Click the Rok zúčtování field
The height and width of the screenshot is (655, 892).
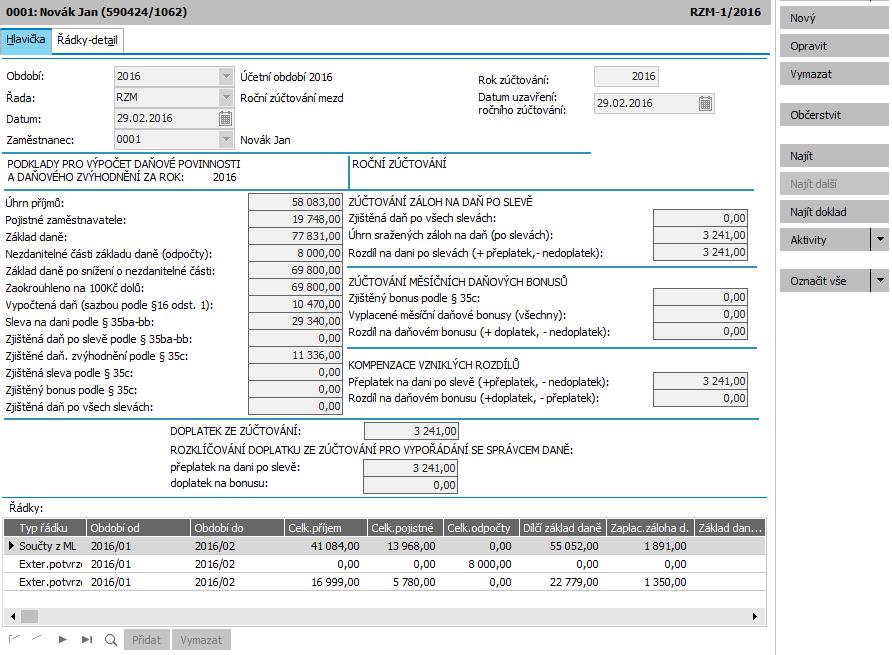click(x=626, y=76)
